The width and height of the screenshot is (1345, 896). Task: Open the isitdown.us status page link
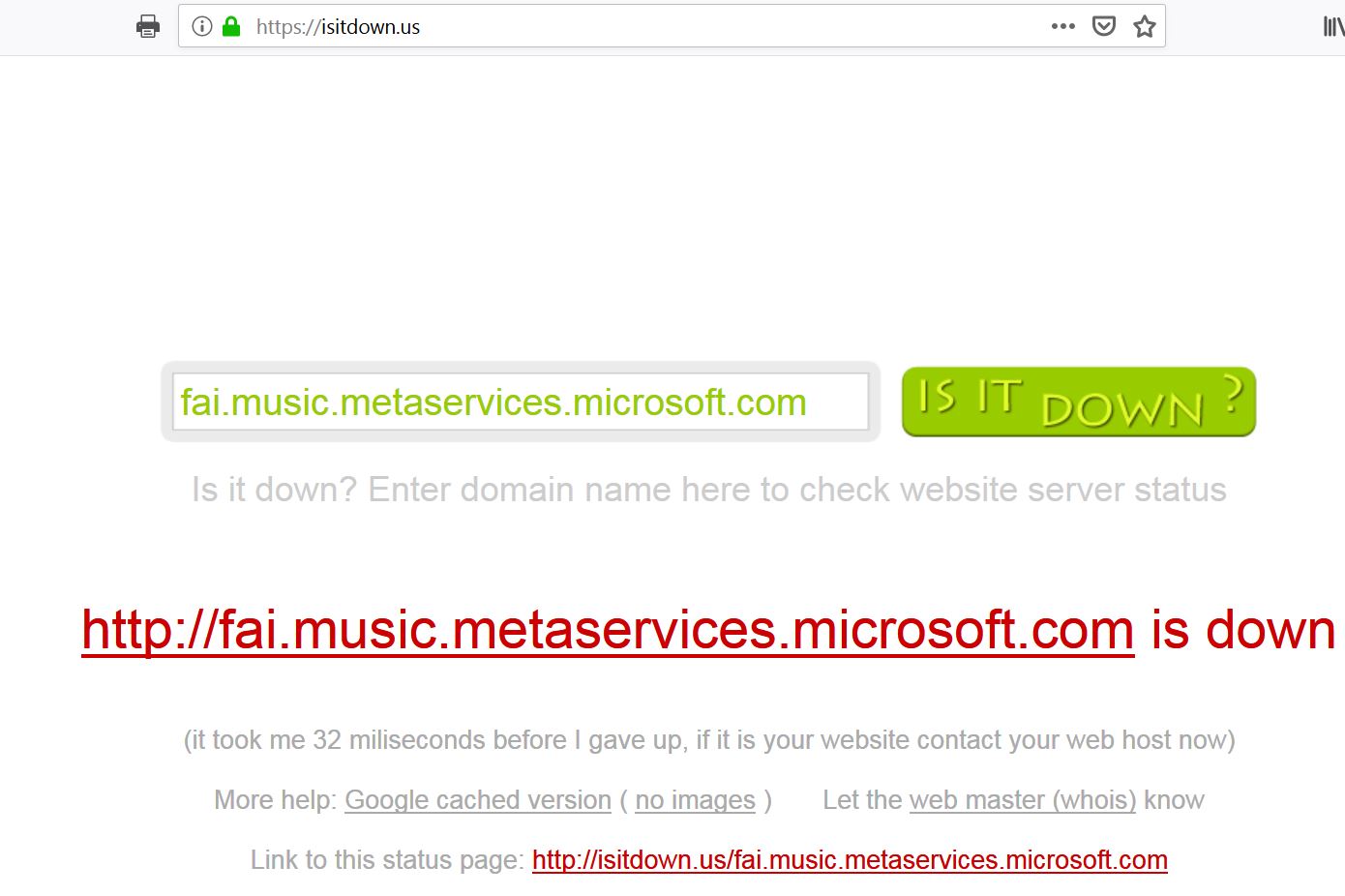(850, 860)
